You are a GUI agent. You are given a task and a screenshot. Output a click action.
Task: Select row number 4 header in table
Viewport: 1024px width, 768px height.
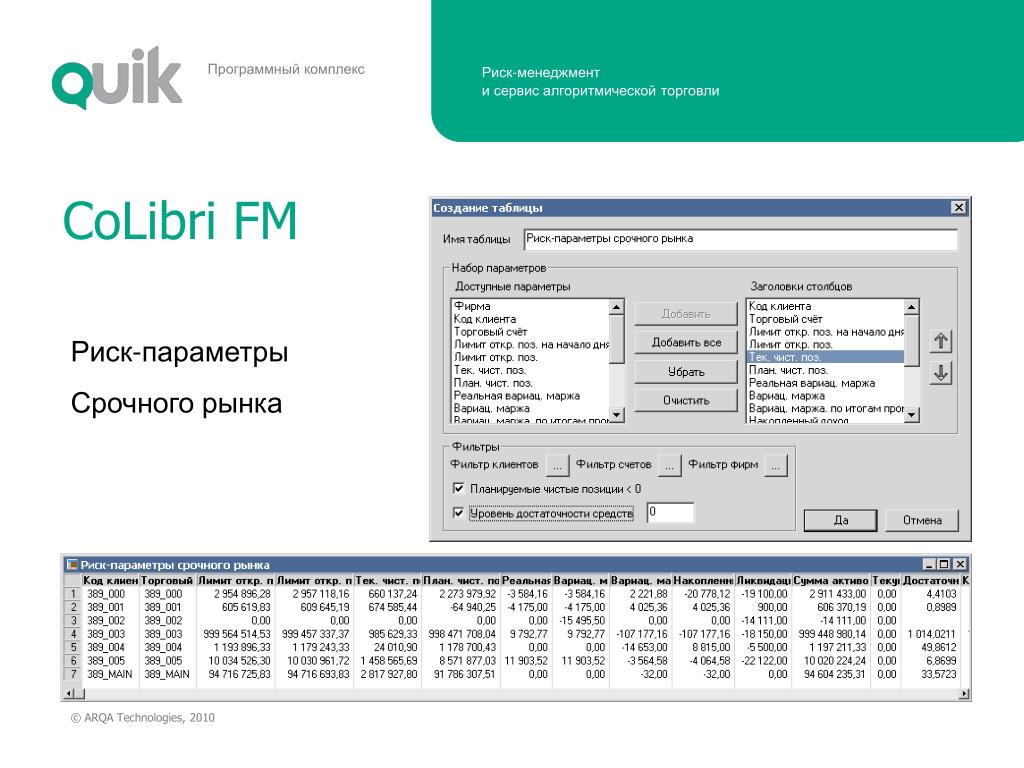tap(72, 633)
